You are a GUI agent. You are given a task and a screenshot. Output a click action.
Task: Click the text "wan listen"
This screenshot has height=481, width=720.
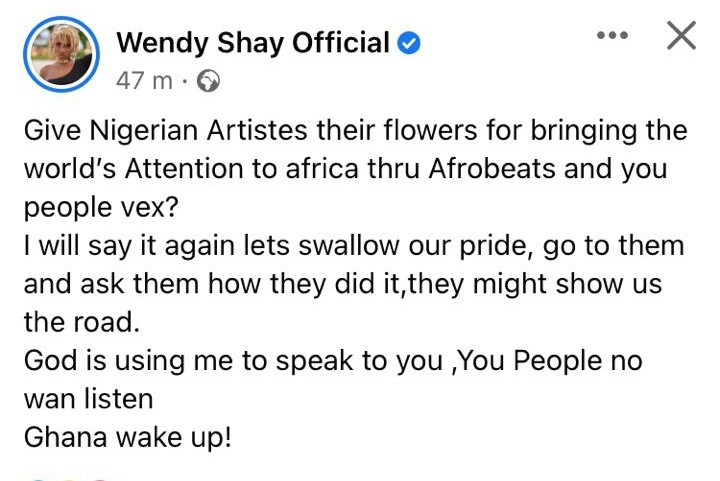point(88,399)
